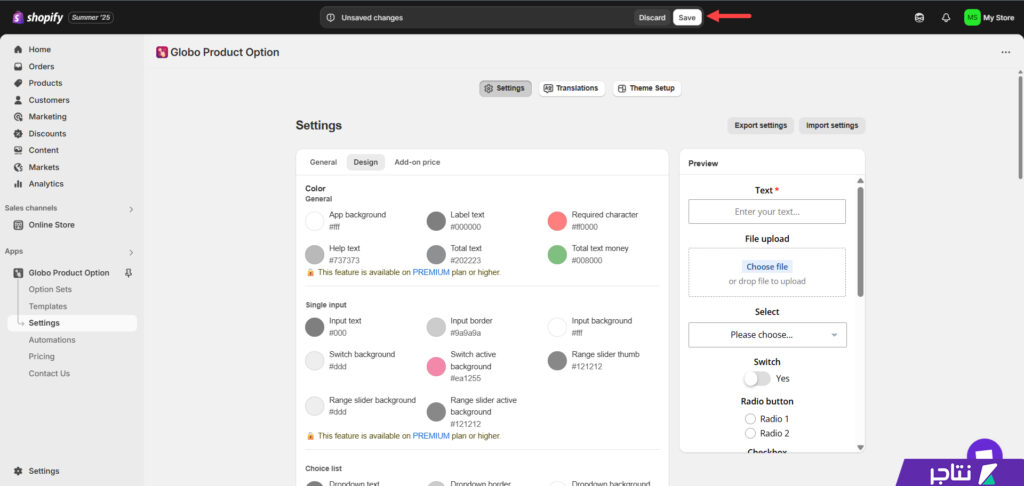Open Option Sets in sidebar

50,289
